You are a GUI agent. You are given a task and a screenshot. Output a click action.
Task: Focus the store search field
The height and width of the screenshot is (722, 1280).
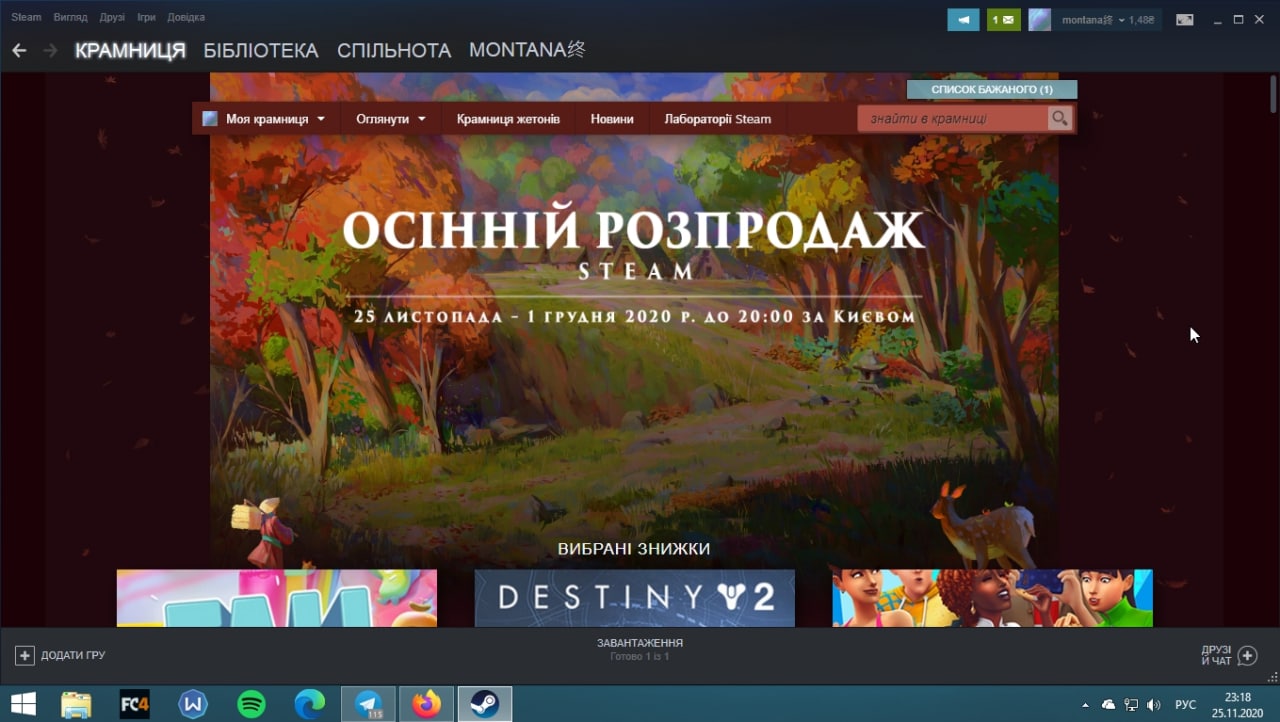(953, 119)
